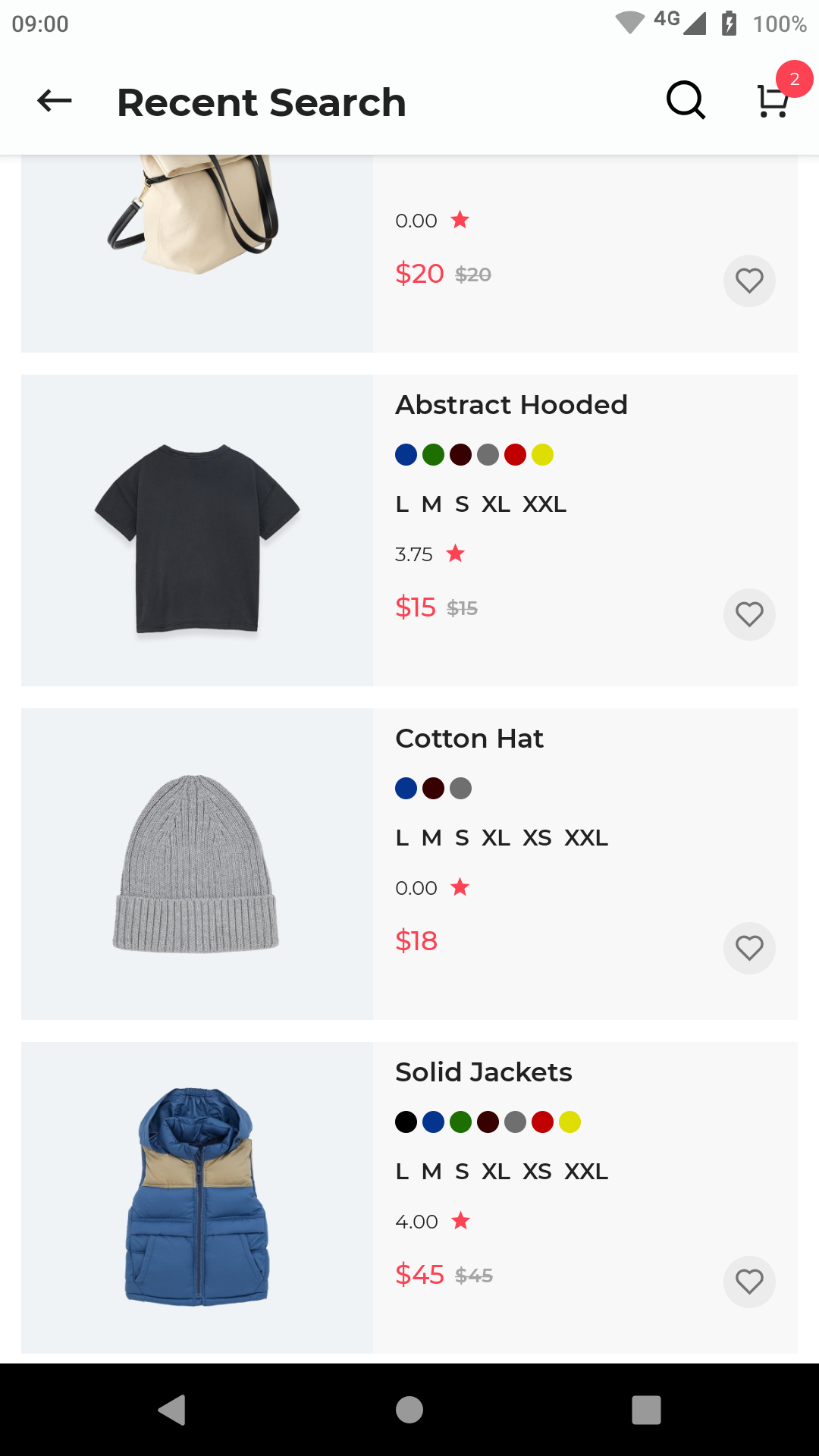
Task: Pick gray color for Cotton Hat
Action: tap(460, 789)
